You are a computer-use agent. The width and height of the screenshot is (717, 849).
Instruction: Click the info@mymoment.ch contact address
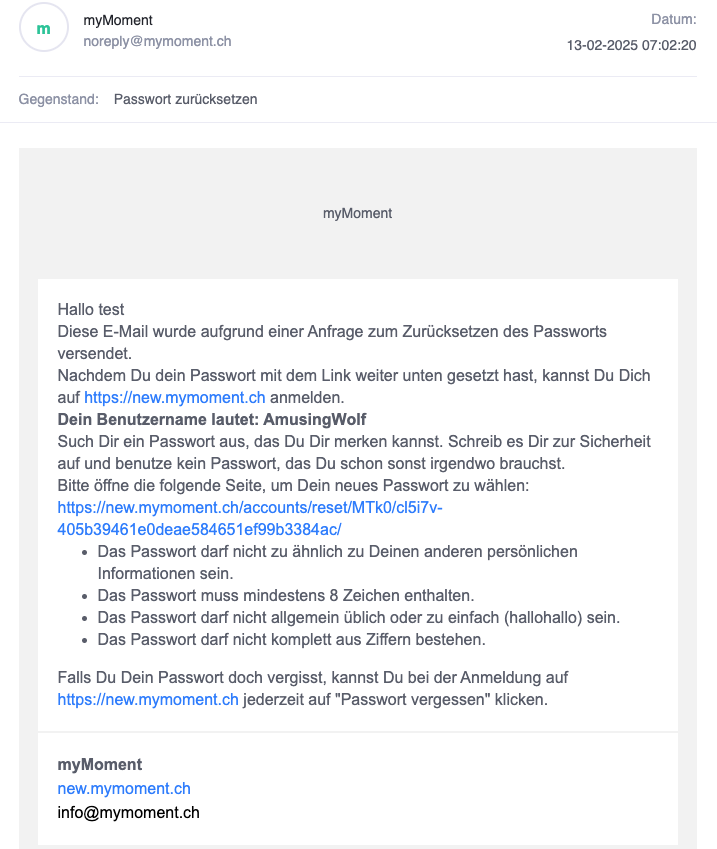point(128,812)
